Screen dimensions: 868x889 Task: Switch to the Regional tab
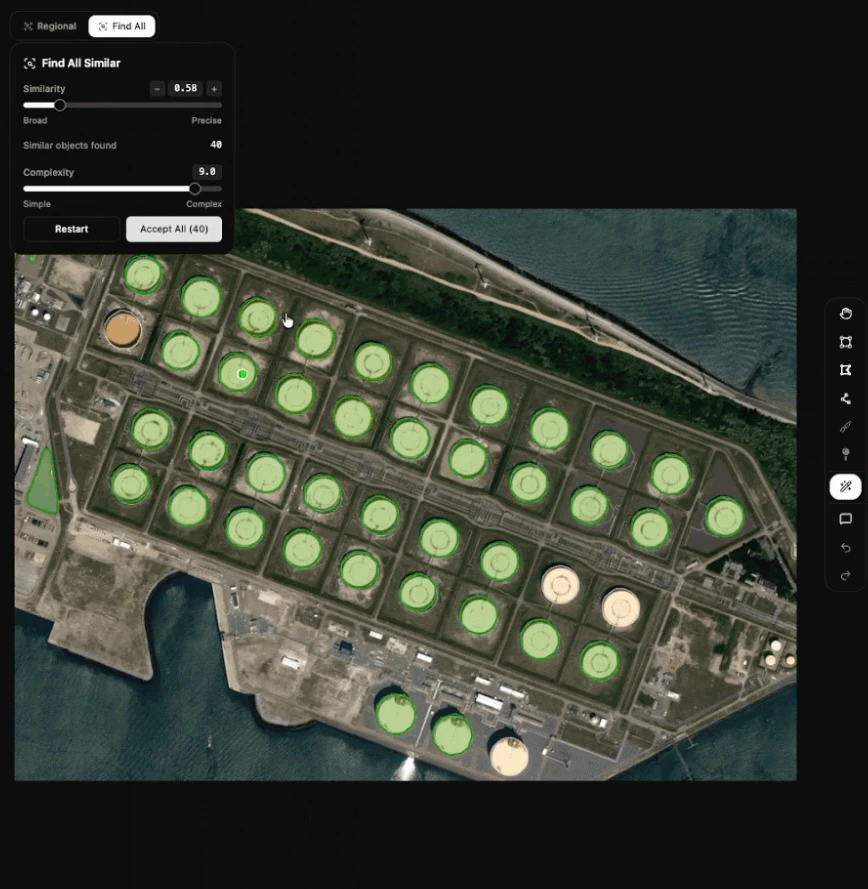coord(49,26)
